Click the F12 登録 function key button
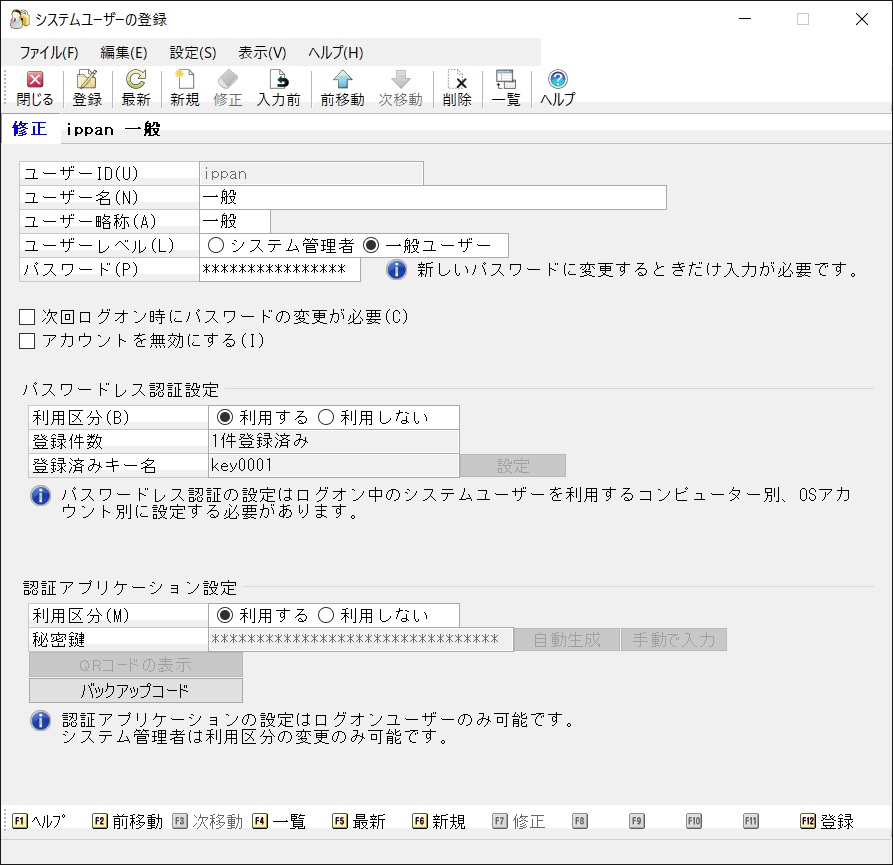Image resolution: width=894 pixels, height=865 pixels. point(827,821)
